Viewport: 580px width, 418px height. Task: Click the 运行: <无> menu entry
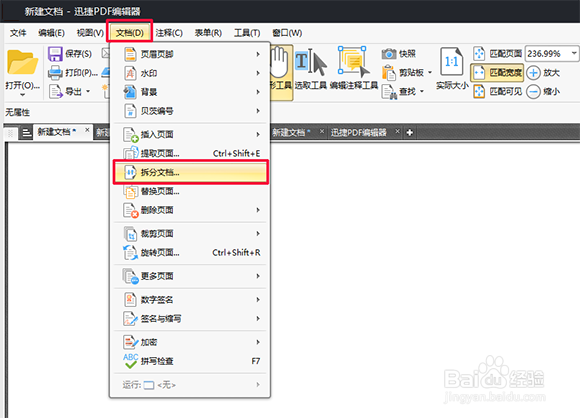point(191,385)
